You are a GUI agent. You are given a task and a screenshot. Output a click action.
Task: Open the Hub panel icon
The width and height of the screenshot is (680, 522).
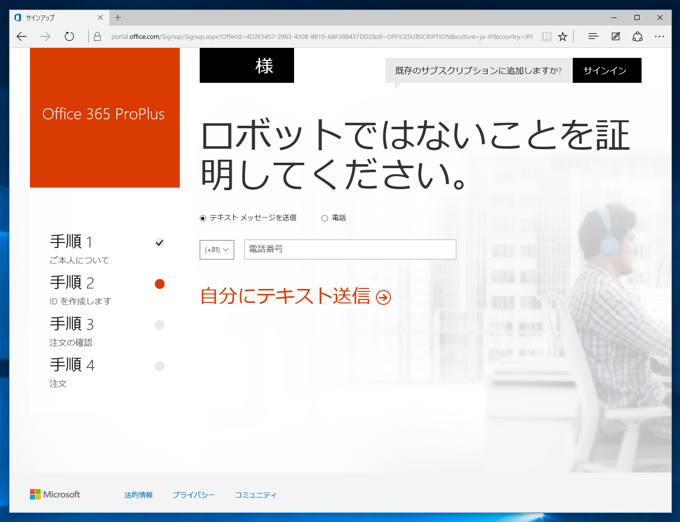(593, 37)
